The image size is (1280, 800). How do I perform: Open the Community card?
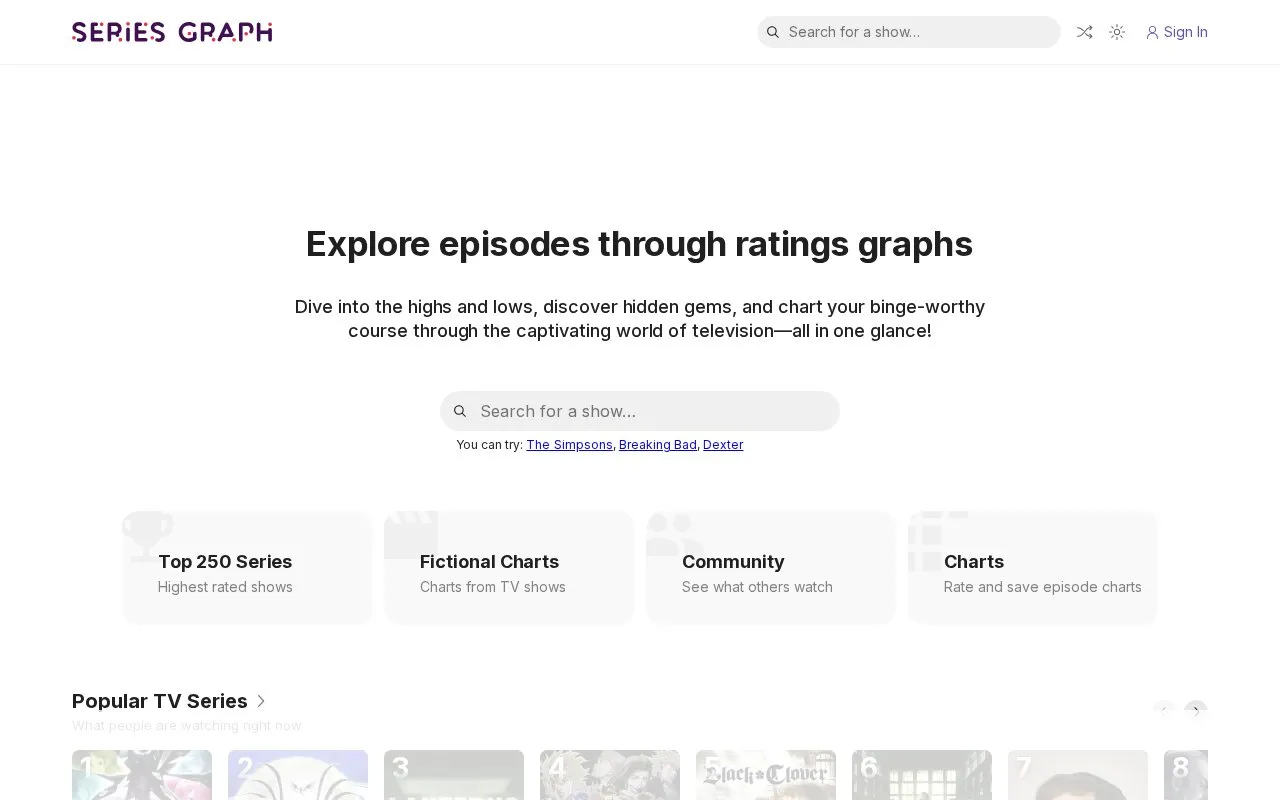[771, 567]
